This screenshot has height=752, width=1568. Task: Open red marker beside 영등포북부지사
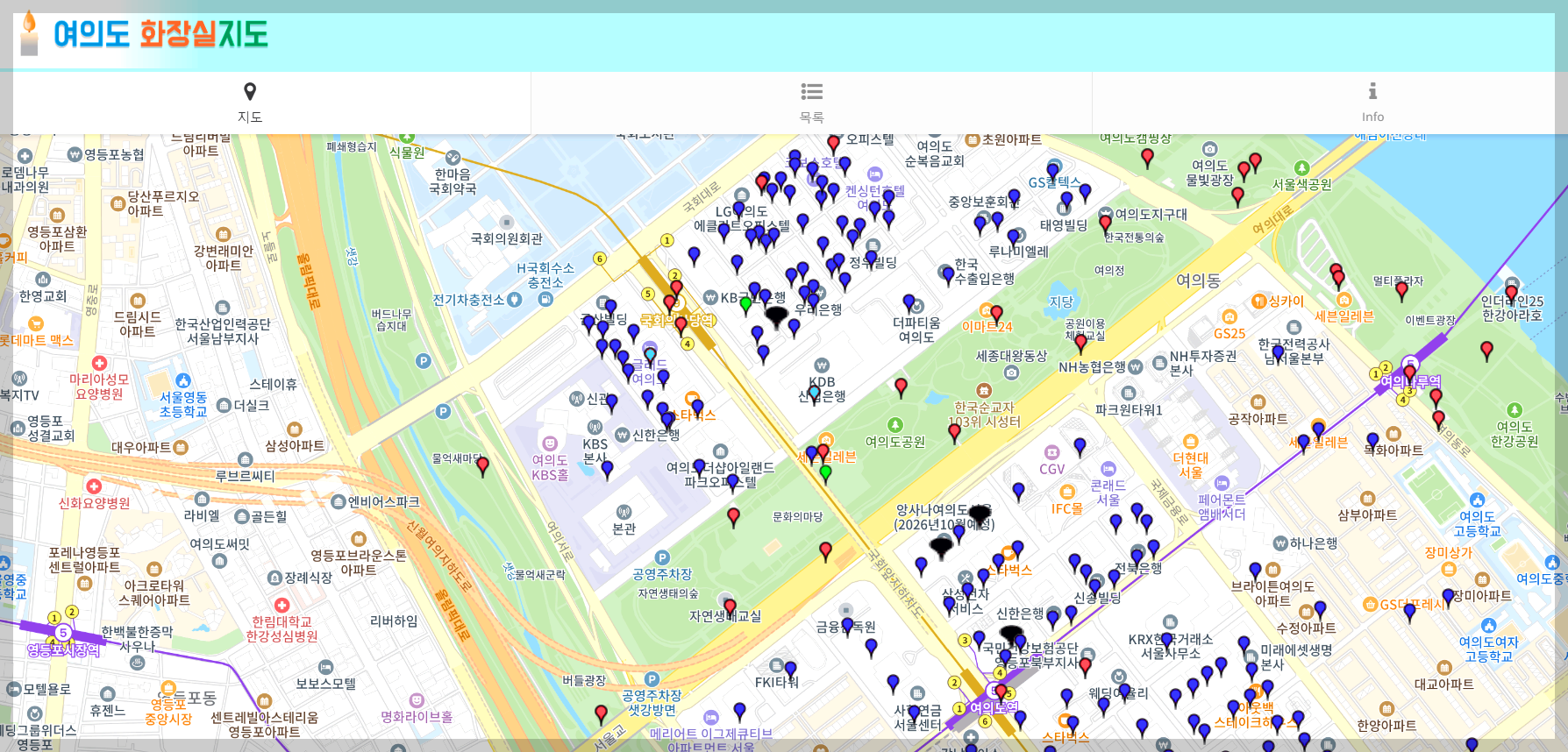point(1086,667)
